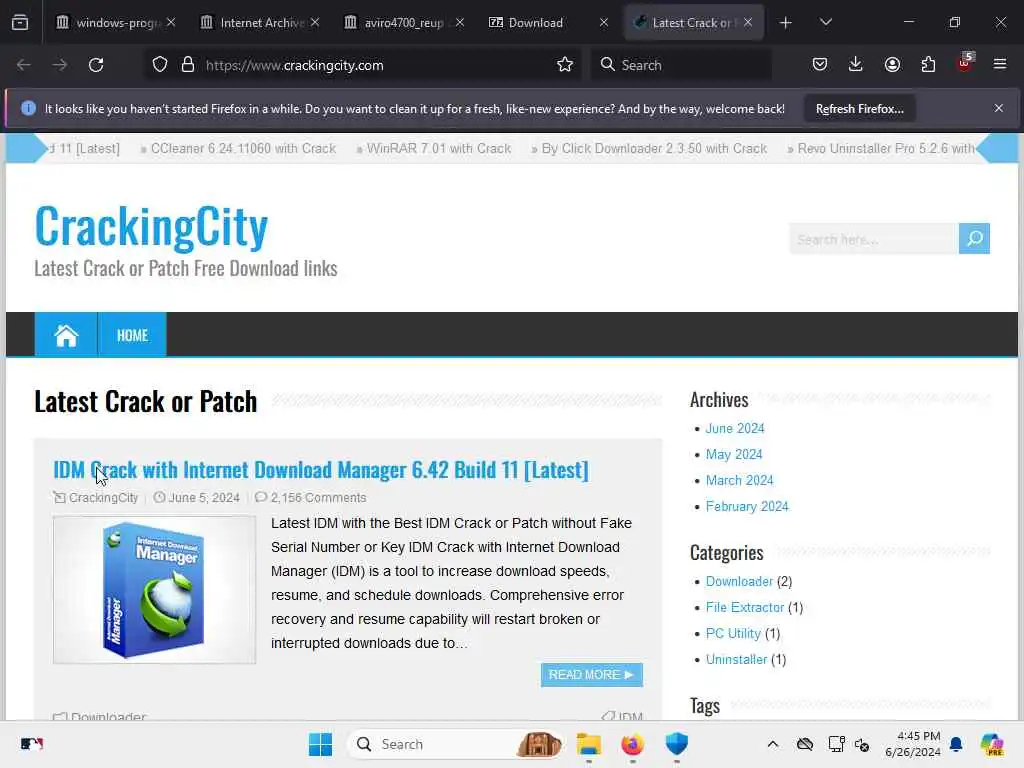Viewport: 1024px width, 768px height.
Task: Dismiss the Refresh Firefox notification bar
Action: (999, 108)
